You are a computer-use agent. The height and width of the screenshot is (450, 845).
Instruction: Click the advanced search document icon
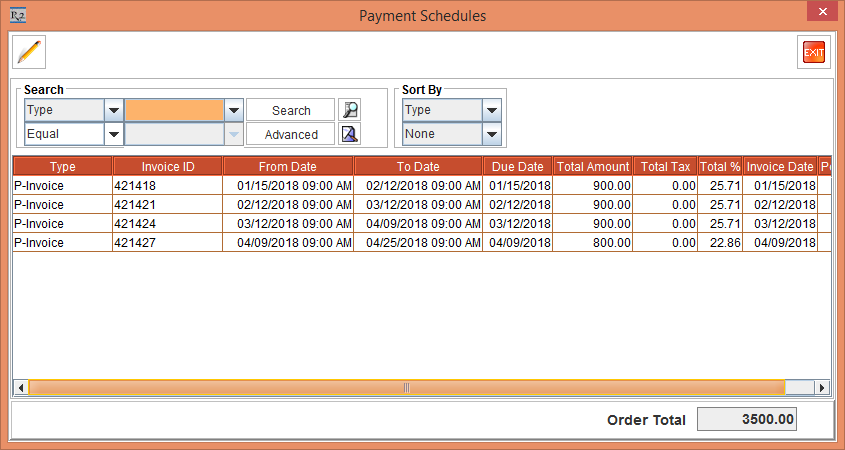tap(349, 134)
